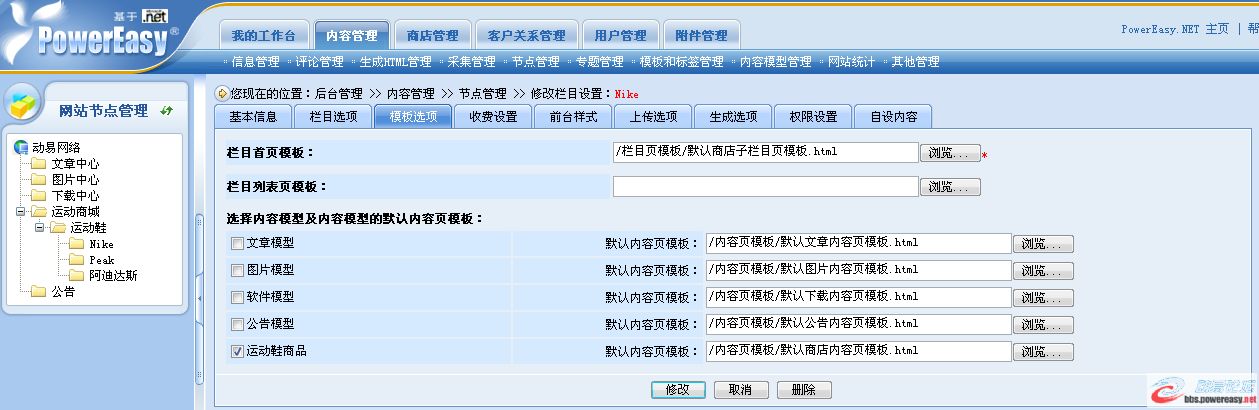Open the 模板和标签管理 submenu link
Screen dimensions: 1259x410
681,62
